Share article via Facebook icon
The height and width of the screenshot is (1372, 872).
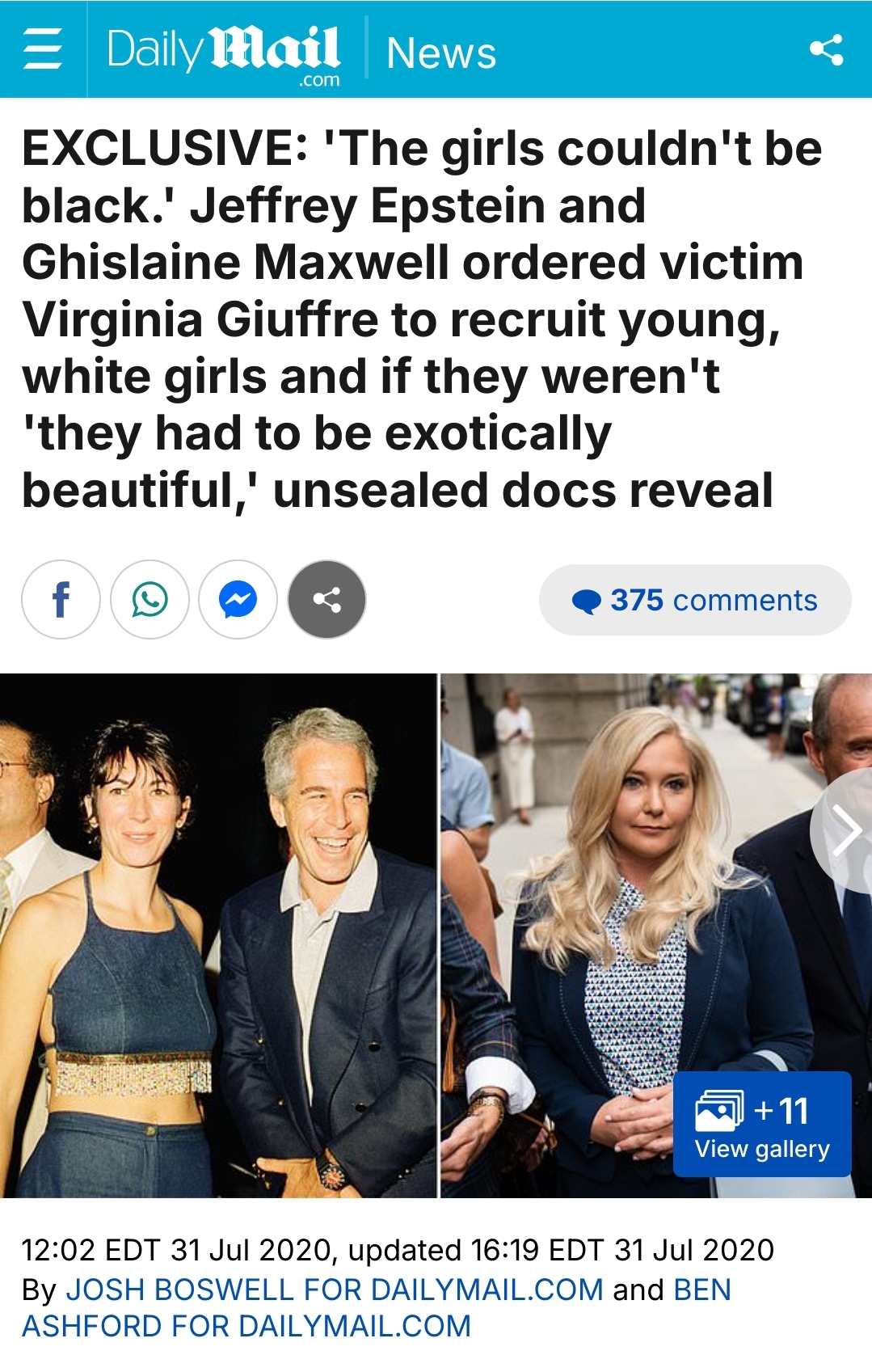coord(61,600)
